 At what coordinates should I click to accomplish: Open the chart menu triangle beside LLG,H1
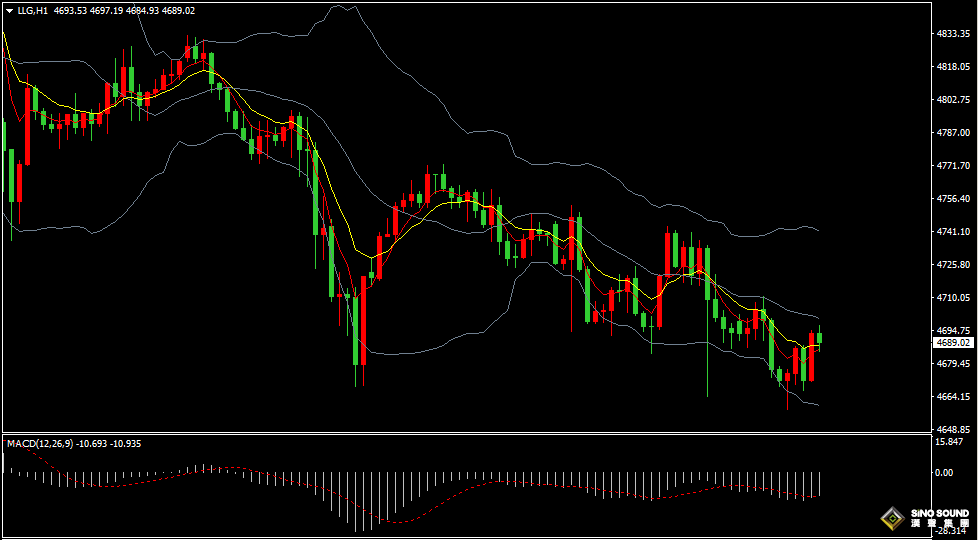tap(9, 11)
